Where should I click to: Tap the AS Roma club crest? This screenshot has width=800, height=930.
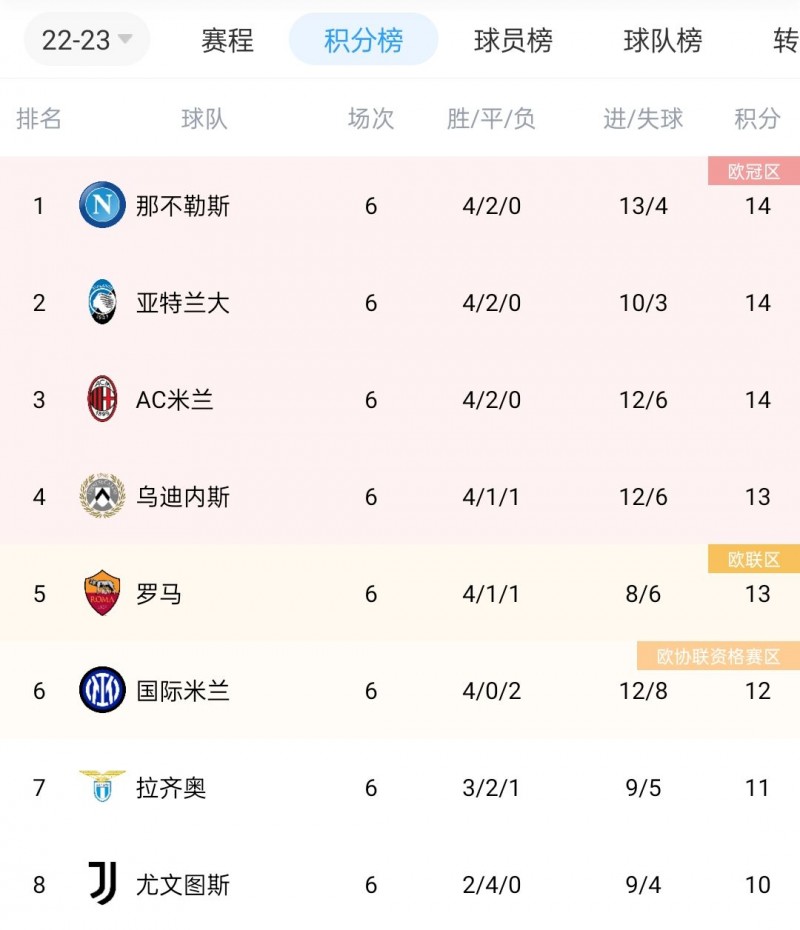(x=102, y=594)
